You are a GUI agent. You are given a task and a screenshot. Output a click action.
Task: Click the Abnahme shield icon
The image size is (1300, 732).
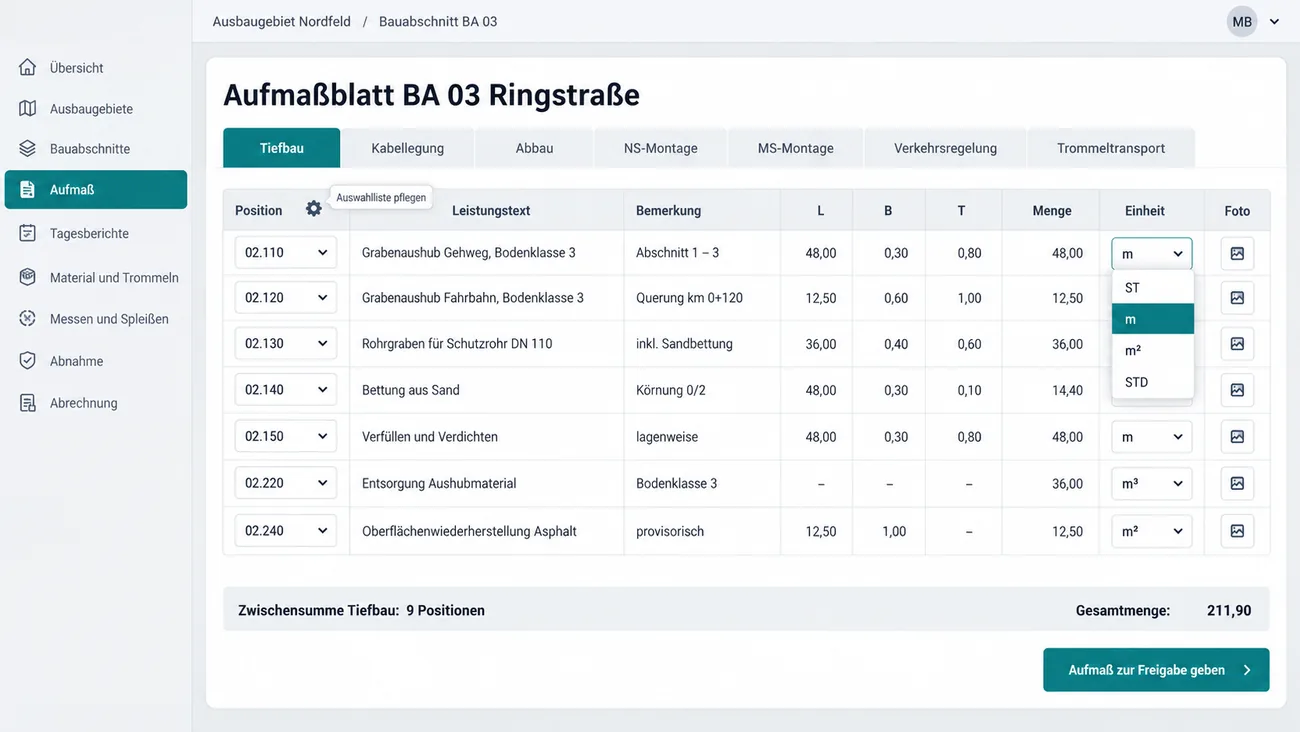coord(28,361)
